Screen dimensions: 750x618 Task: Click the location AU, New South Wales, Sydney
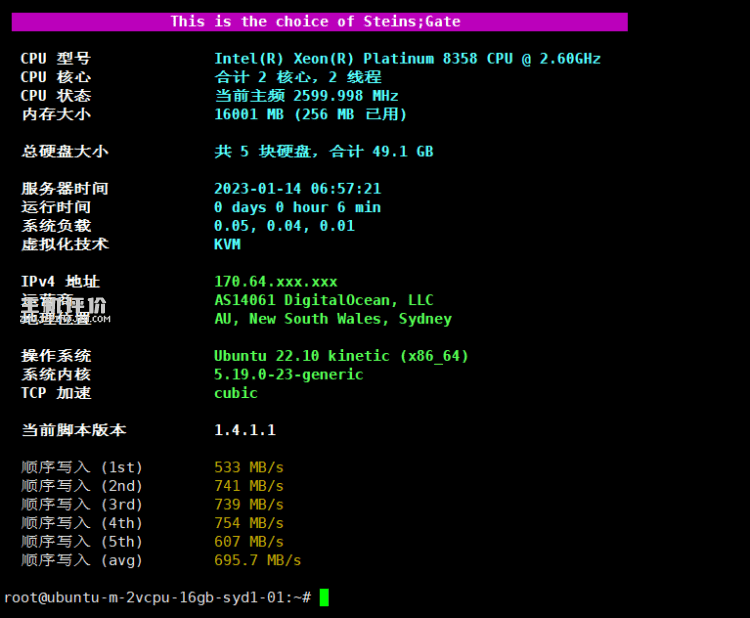click(x=332, y=319)
